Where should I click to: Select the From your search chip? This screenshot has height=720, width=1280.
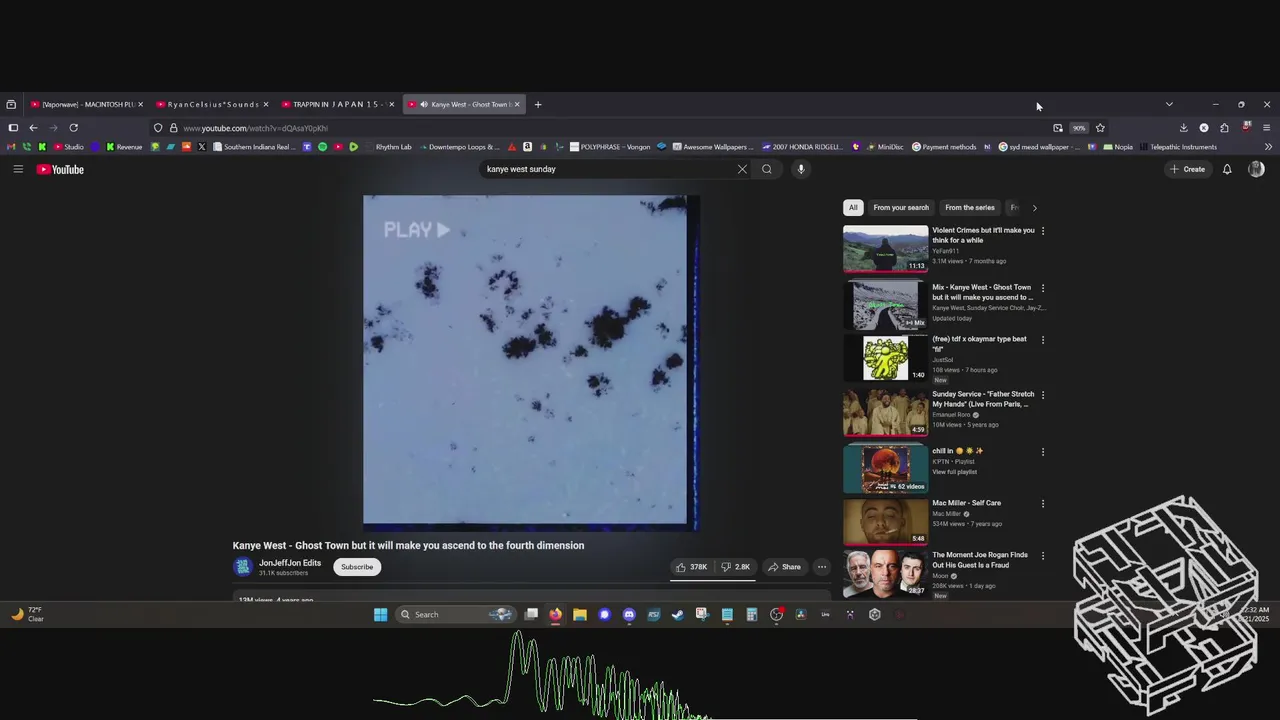[x=901, y=208]
